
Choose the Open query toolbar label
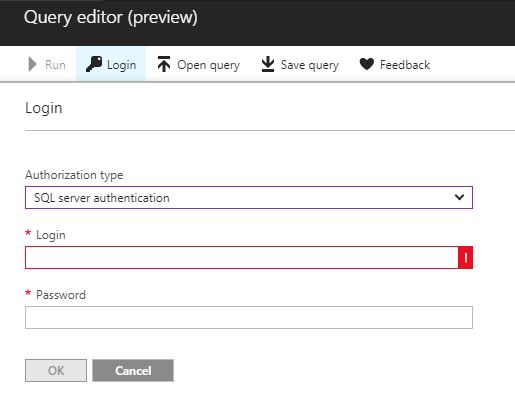[x=208, y=65]
